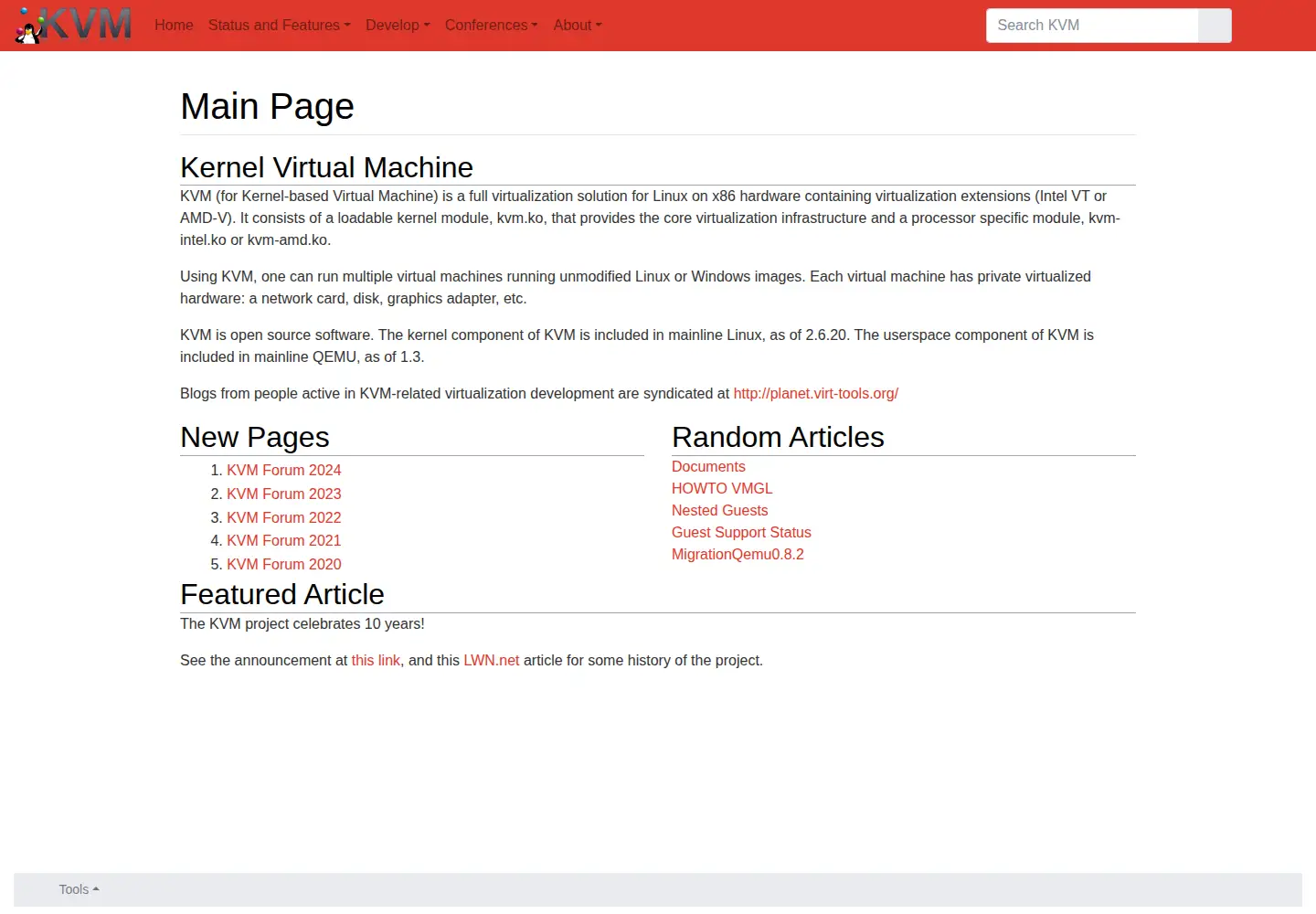Focus the Search KVM input field
1316x914 pixels.
tap(1092, 26)
